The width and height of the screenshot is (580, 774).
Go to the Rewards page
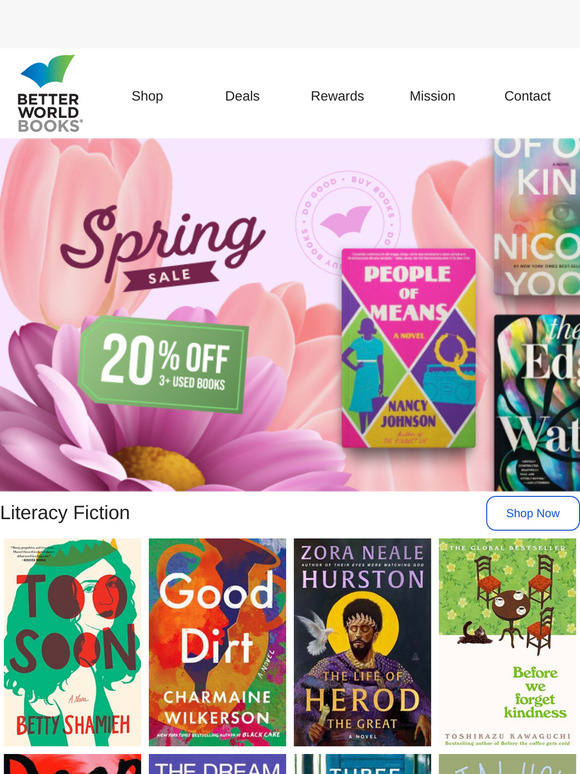pyautogui.click(x=337, y=96)
